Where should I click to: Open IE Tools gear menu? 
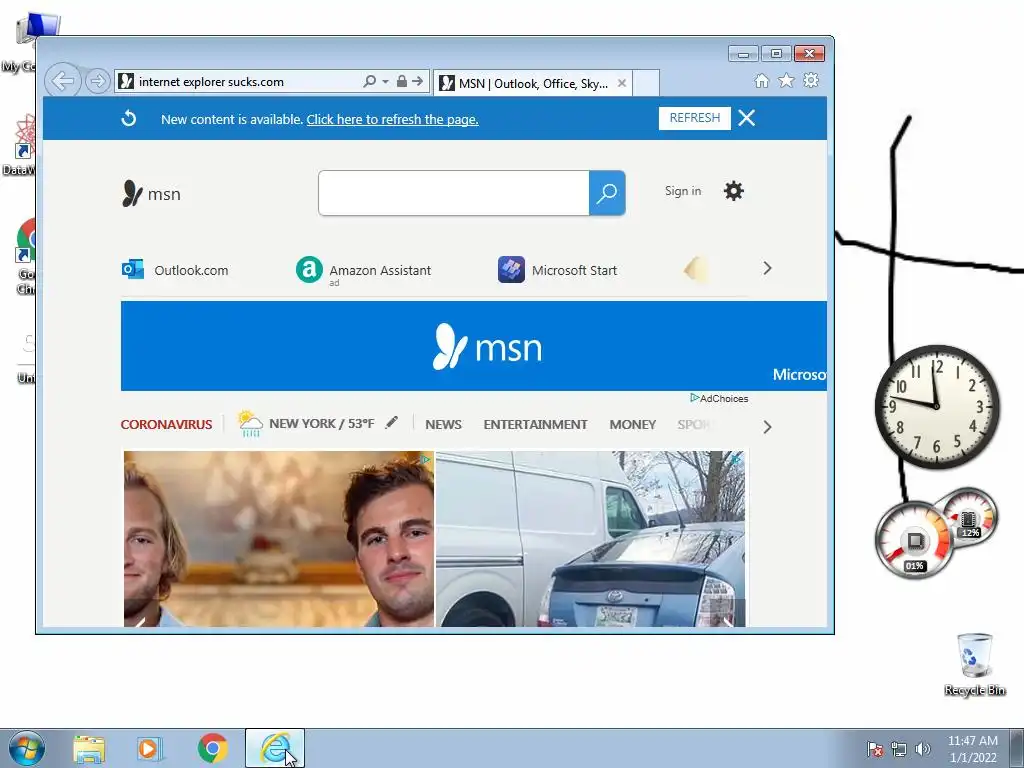(x=811, y=80)
